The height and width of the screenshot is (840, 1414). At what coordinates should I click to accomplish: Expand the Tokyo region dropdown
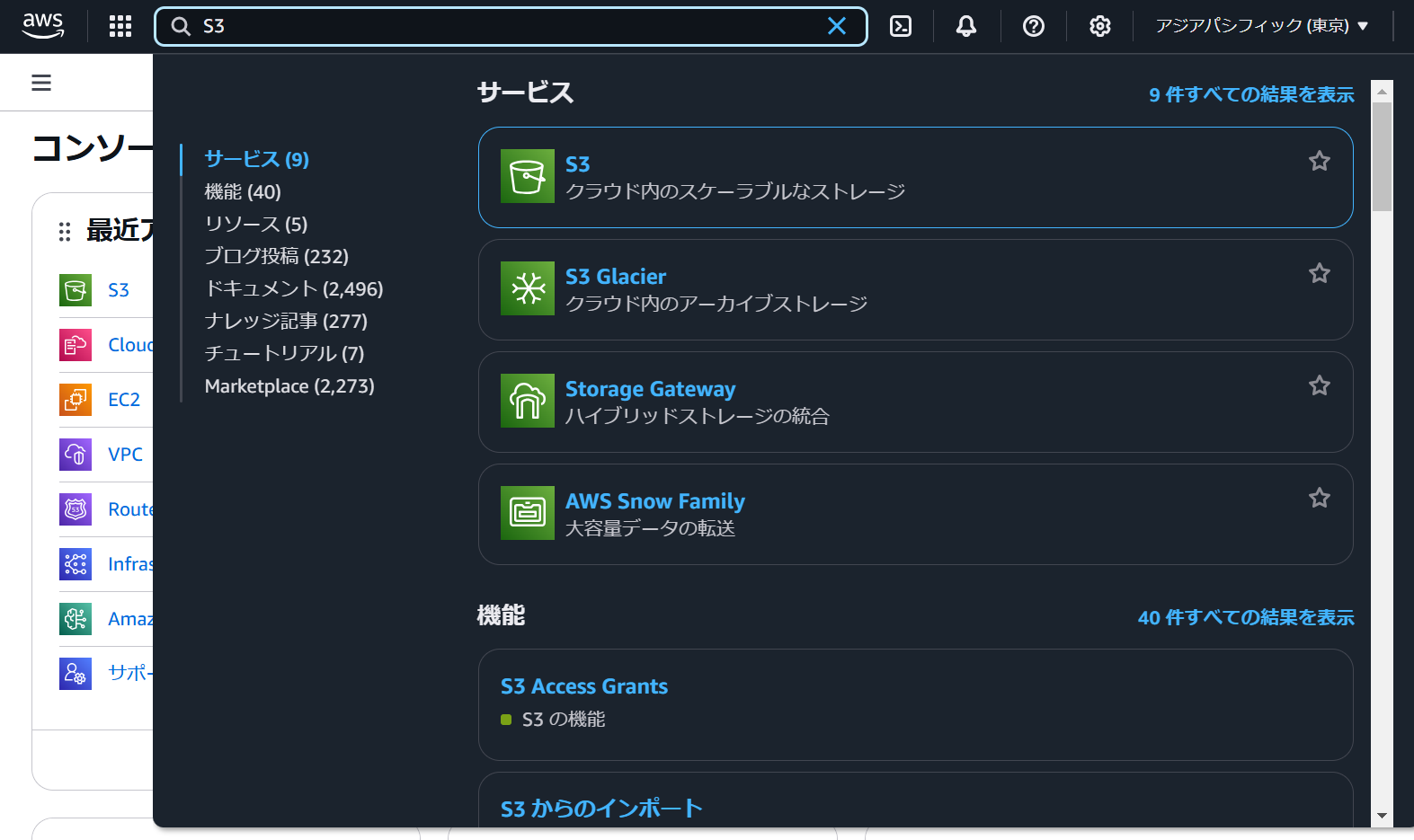[1262, 26]
